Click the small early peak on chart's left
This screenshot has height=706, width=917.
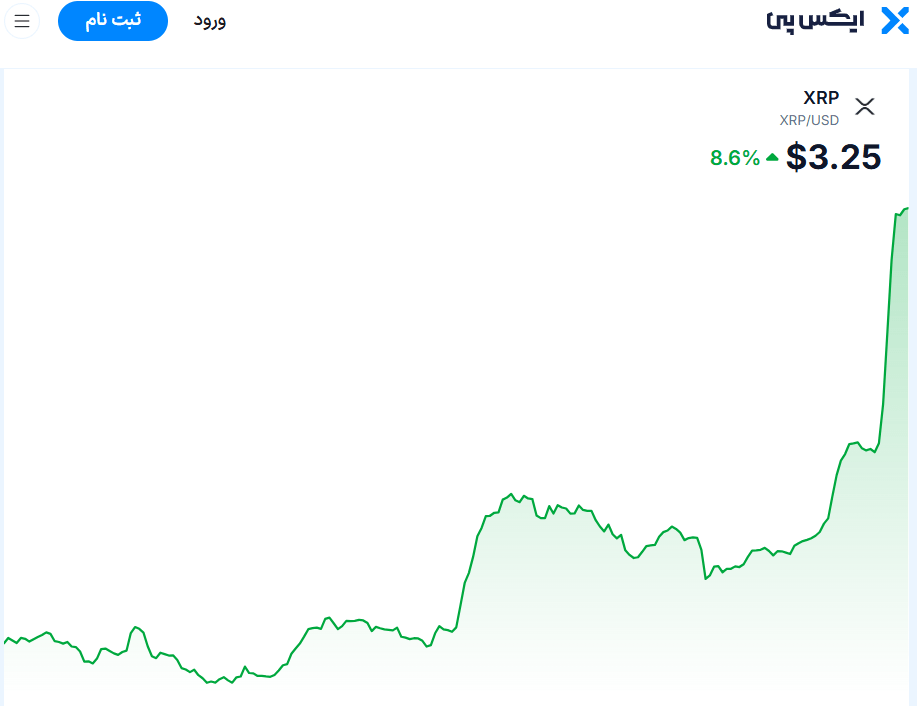(136, 628)
